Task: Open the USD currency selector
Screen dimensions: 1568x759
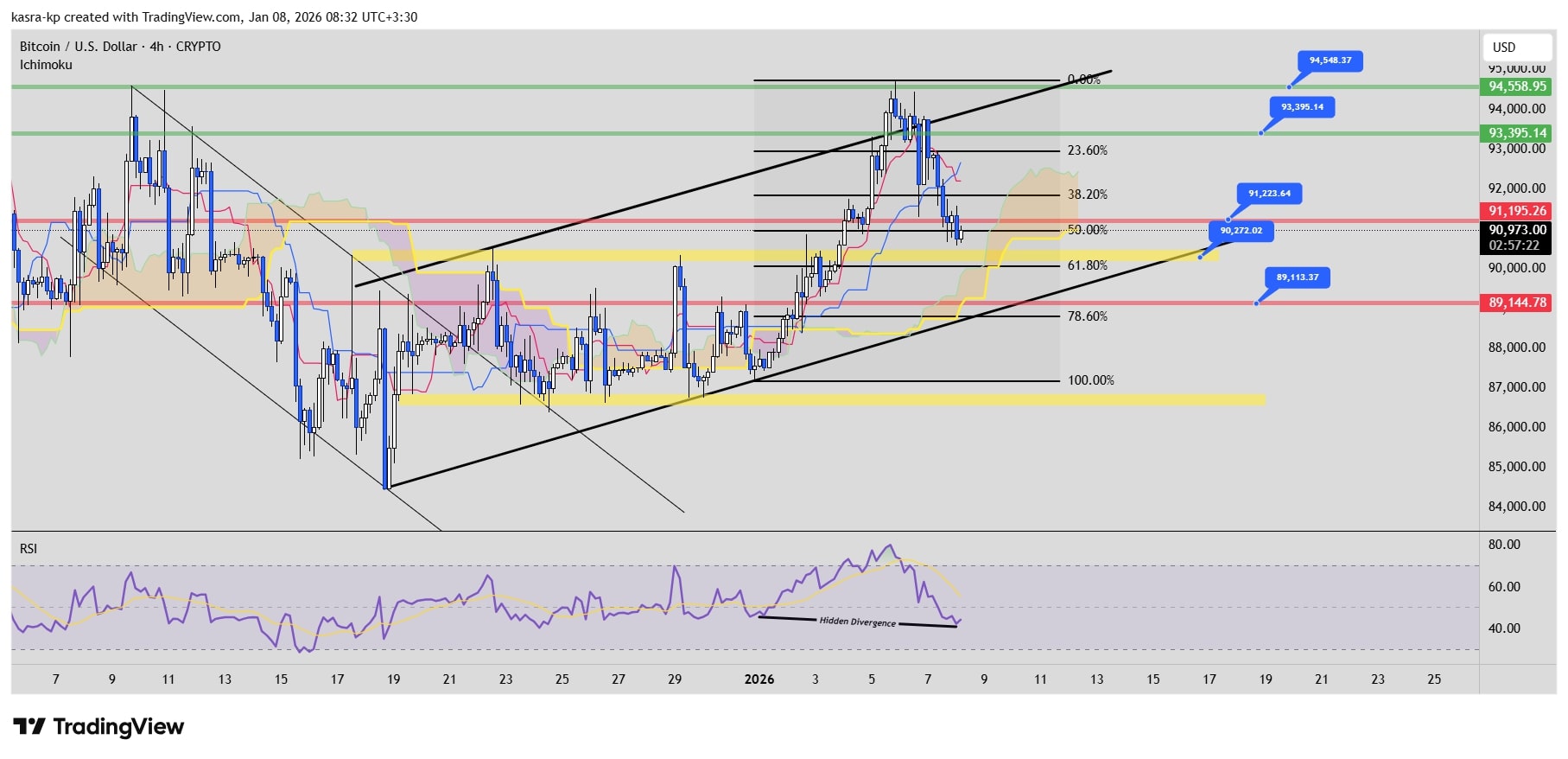Action: click(x=1504, y=48)
